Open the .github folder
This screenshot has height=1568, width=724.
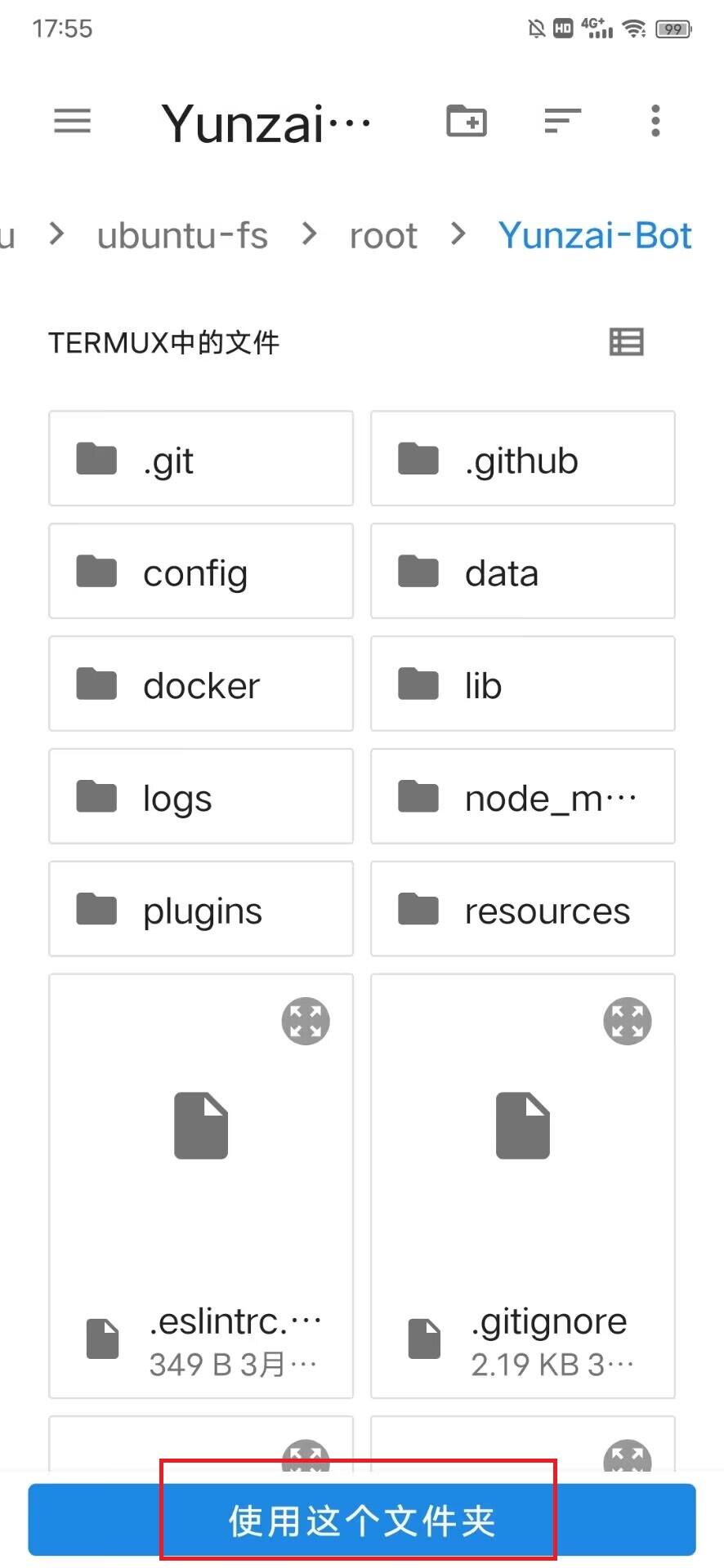tap(523, 459)
